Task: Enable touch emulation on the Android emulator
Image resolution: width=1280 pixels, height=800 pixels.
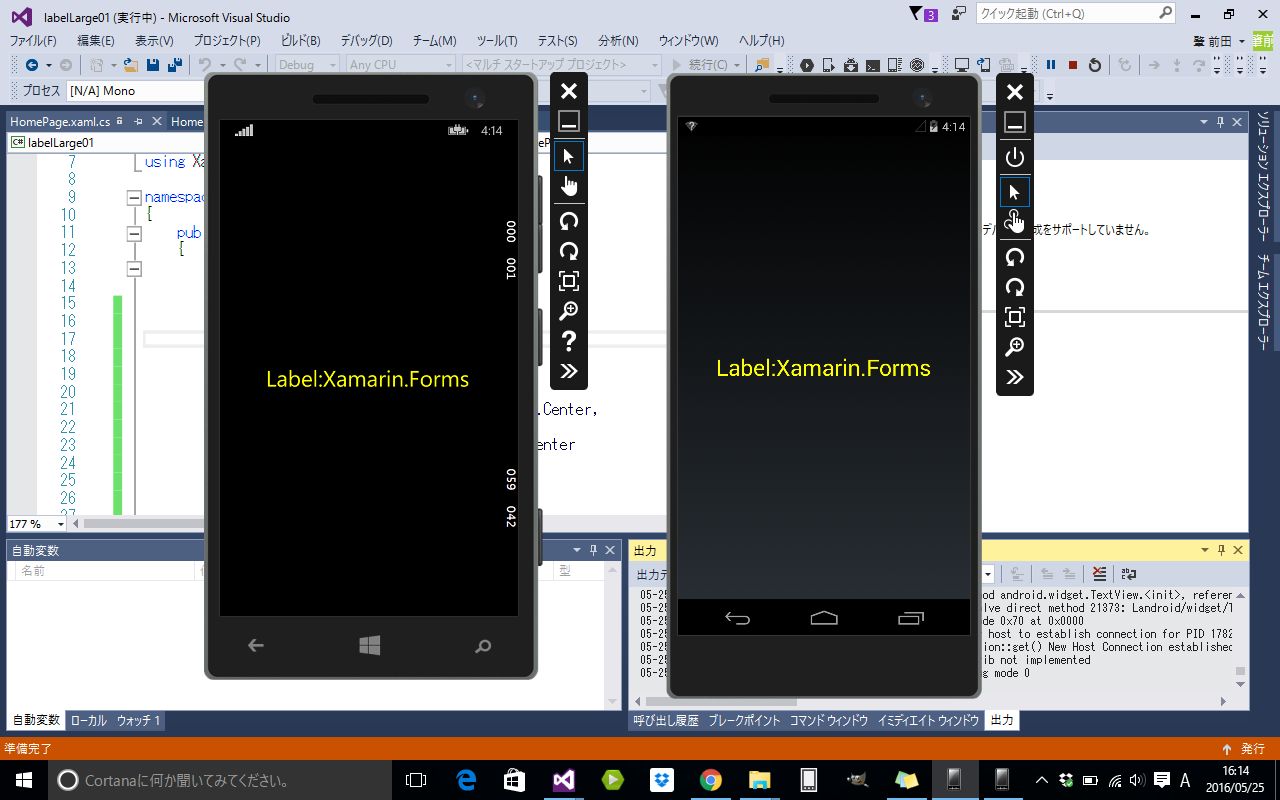Action: 1015,221
